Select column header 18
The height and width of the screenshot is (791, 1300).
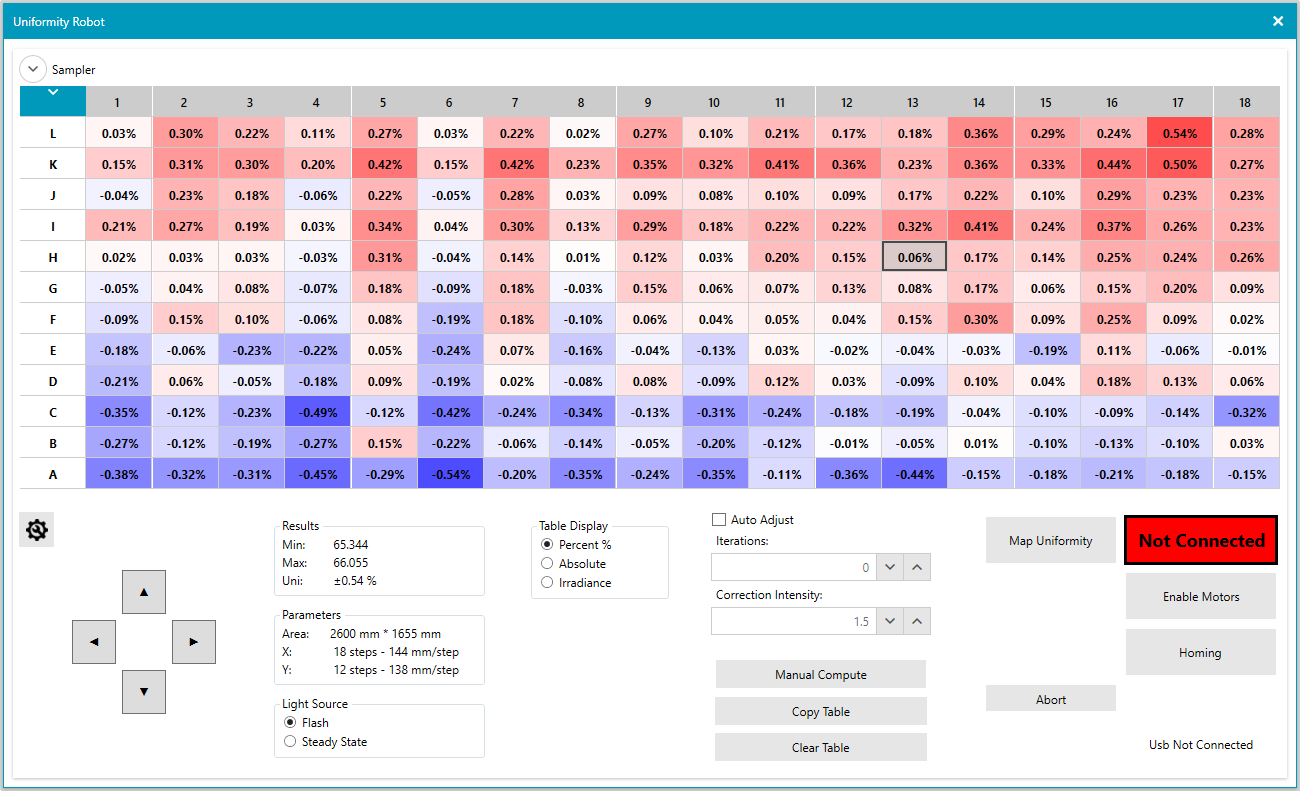1246,102
